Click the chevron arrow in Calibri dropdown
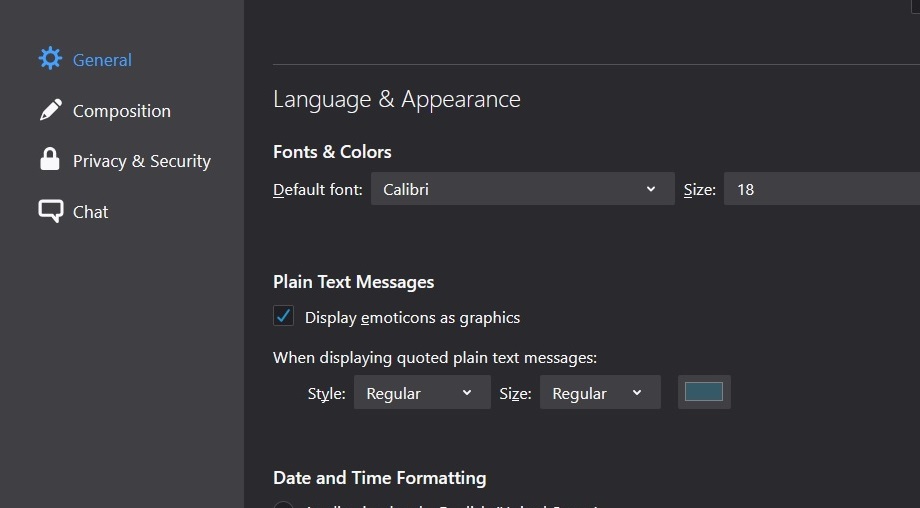 [x=651, y=189]
